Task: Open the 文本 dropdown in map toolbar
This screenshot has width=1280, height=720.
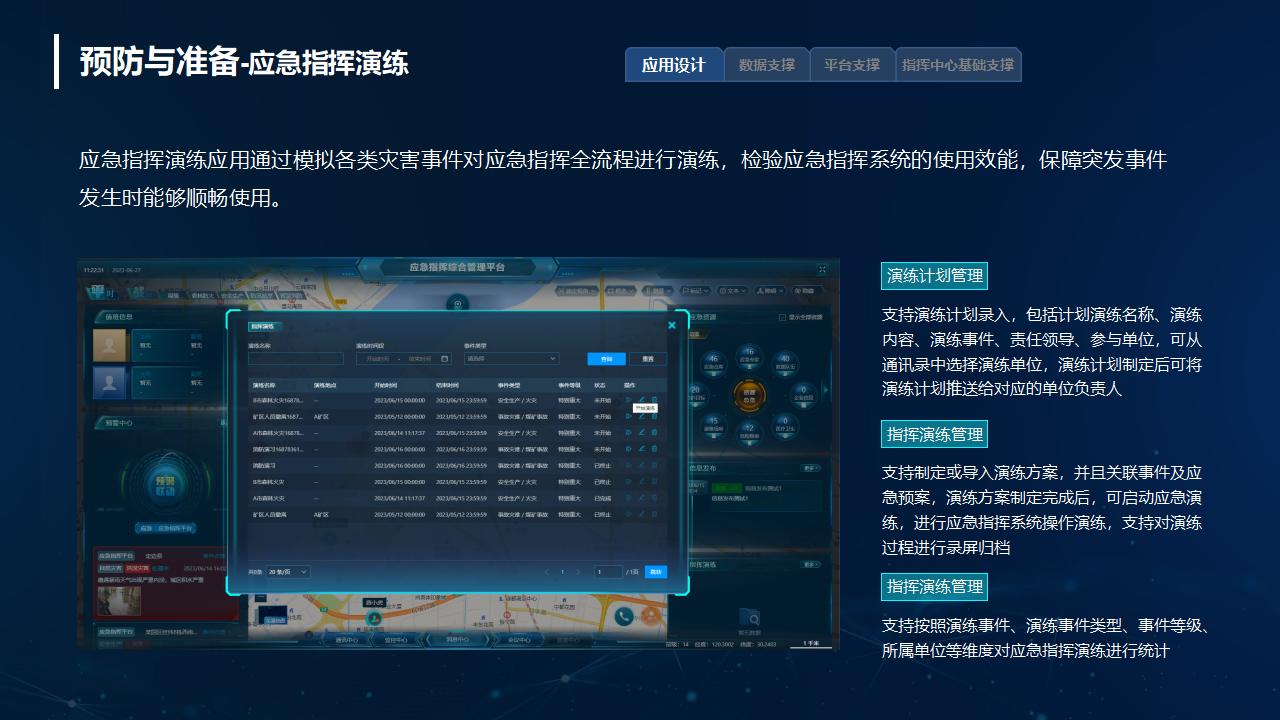Action: 733,291
